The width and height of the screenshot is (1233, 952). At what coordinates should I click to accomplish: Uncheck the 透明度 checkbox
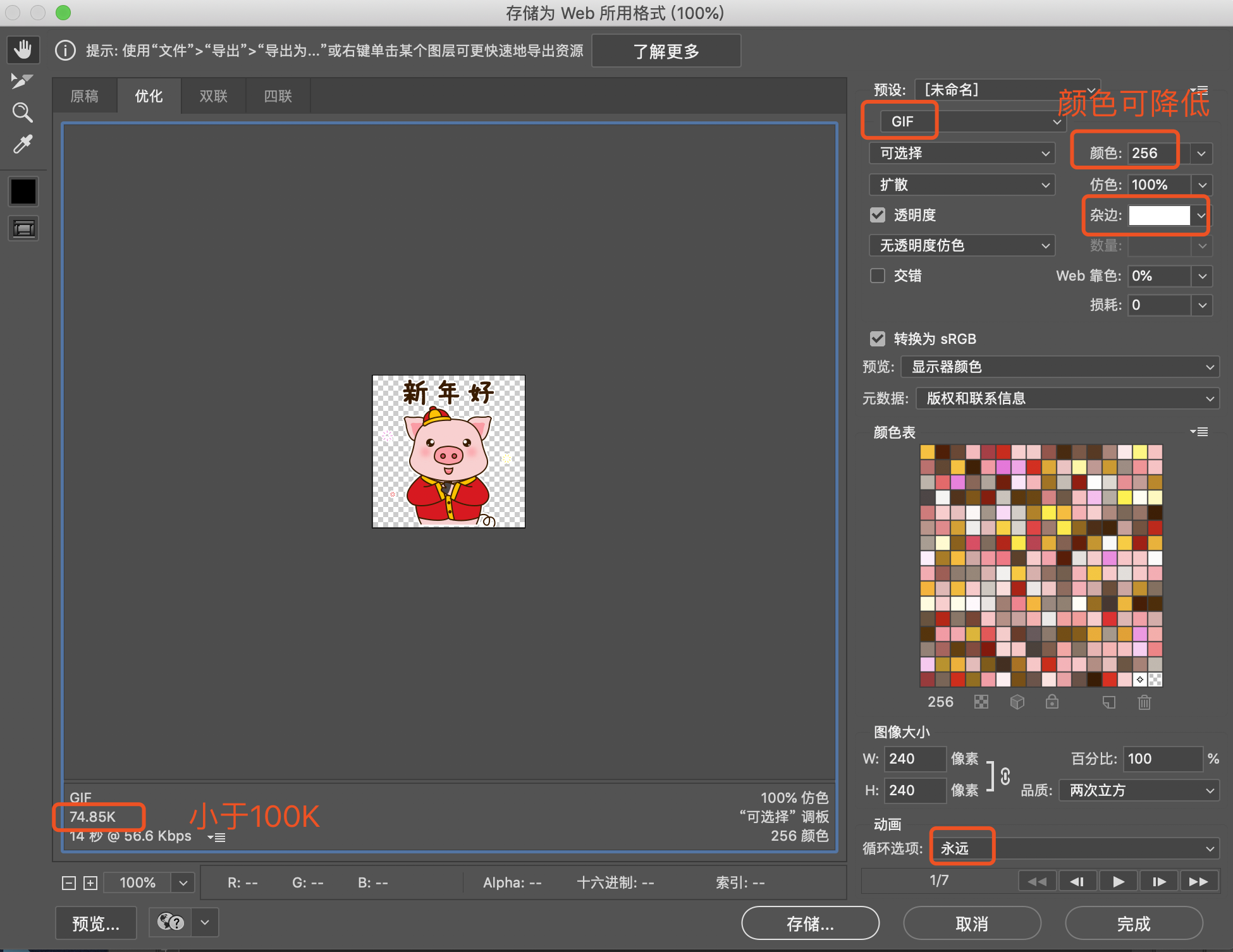pos(878,215)
